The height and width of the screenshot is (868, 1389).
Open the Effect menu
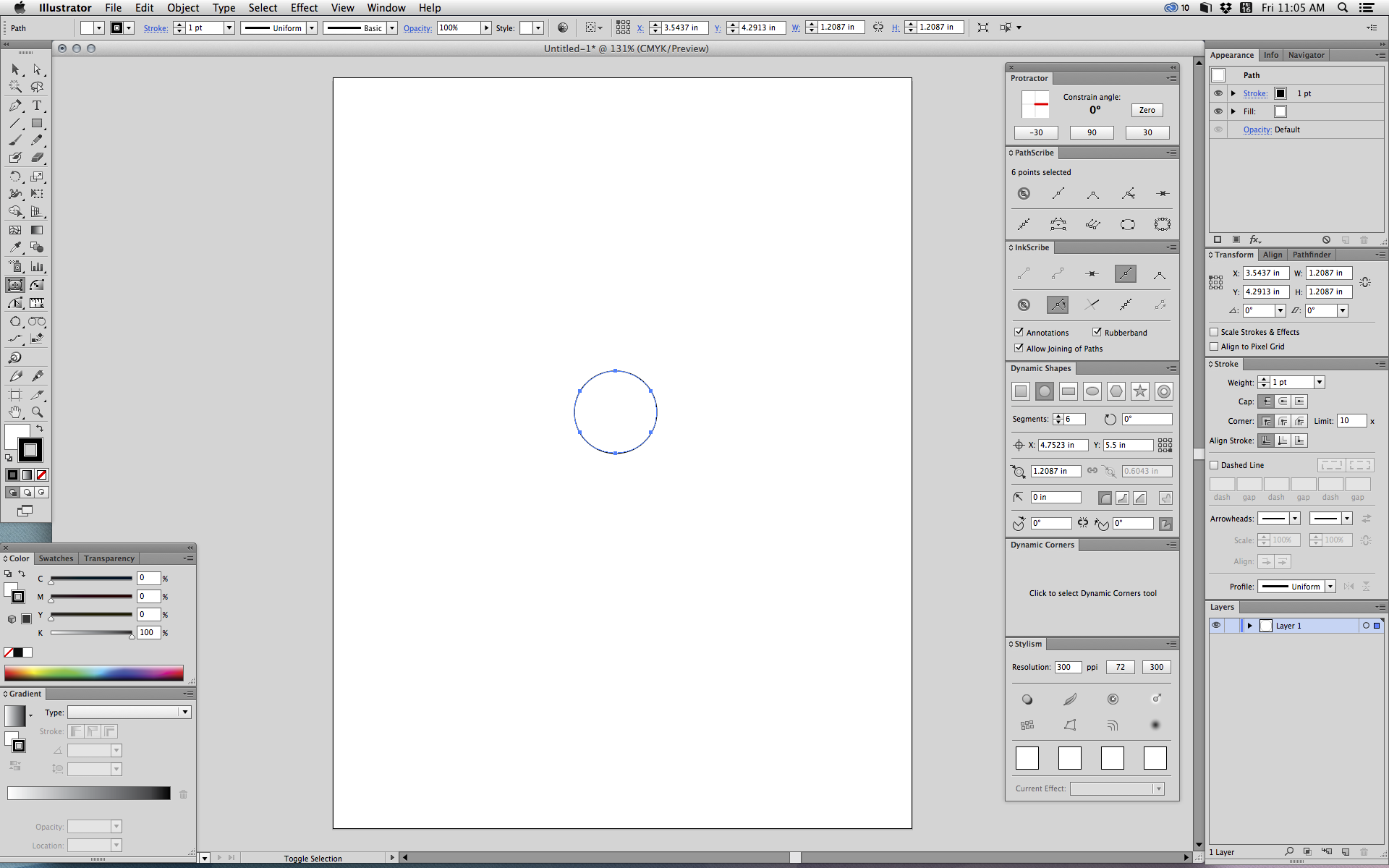pyautogui.click(x=304, y=8)
